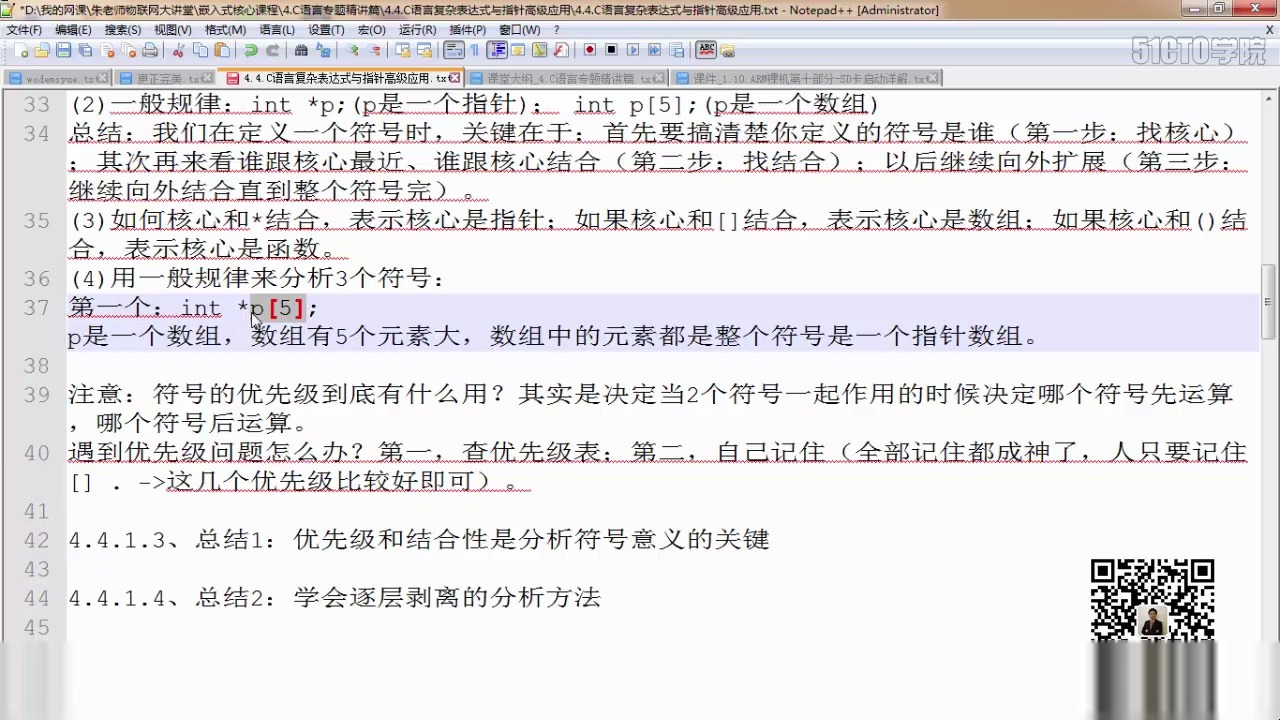Screen dimensions: 1280x720
Task: Cut selection with the scissors icon
Action: point(179,50)
